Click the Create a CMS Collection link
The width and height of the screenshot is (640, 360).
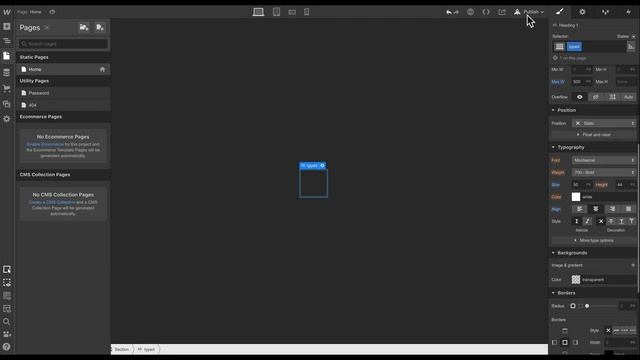52,202
